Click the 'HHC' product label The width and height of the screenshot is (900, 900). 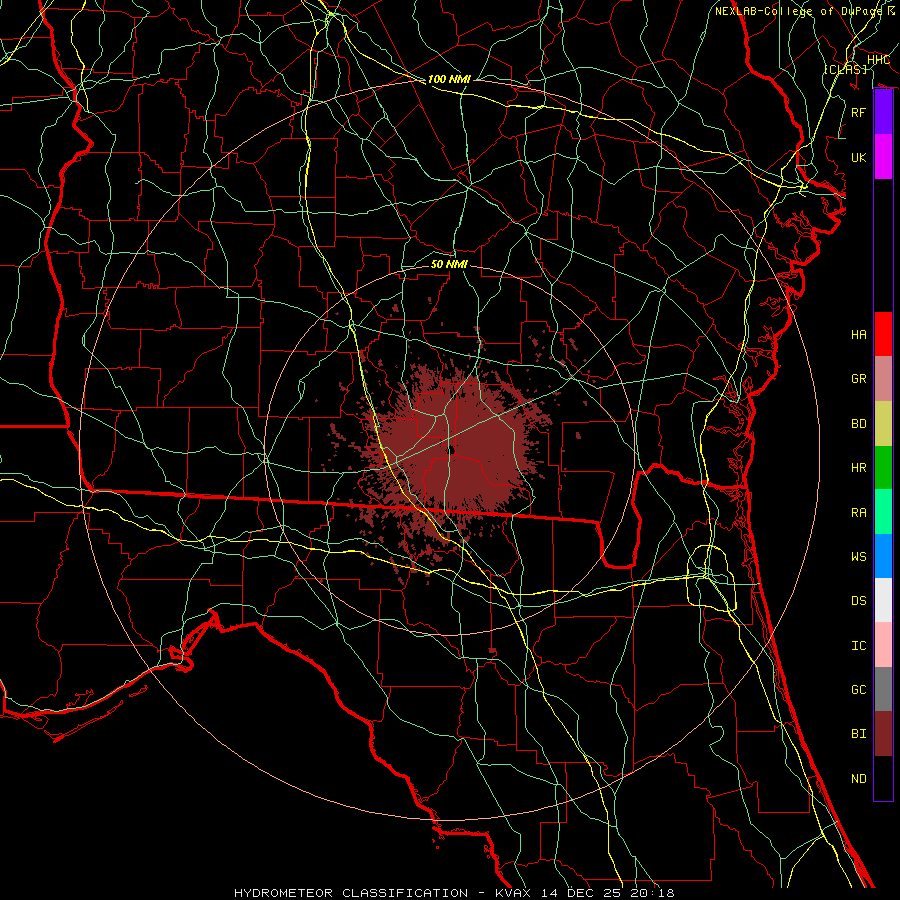(x=878, y=60)
